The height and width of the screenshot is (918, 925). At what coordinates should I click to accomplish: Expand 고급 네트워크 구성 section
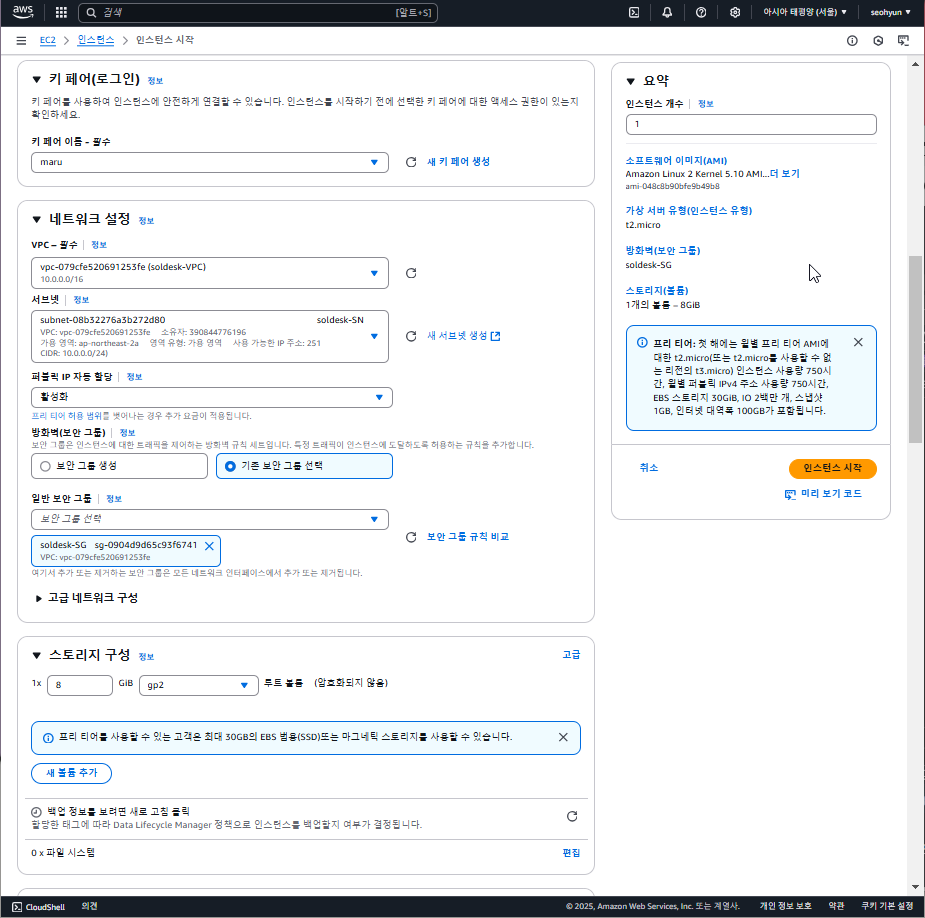tap(87, 598)
